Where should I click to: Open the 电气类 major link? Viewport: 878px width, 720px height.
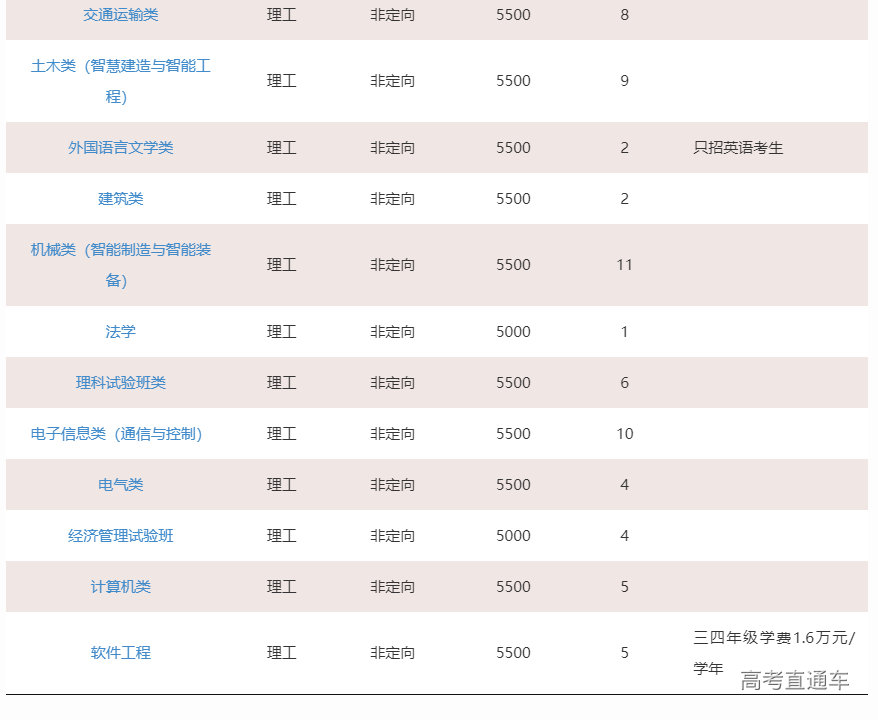click(120, 485)
